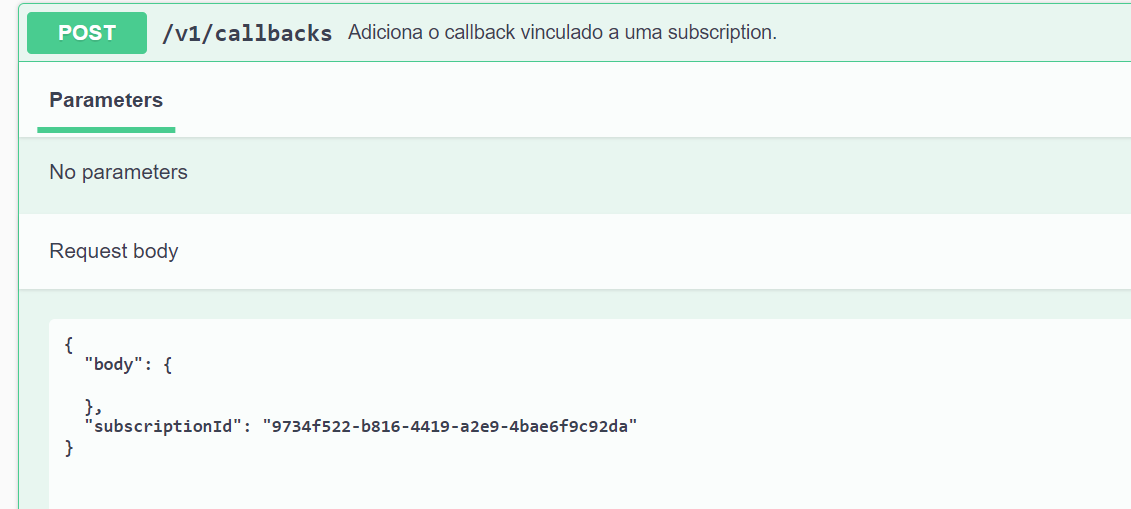Place cursor in the subscription UUID value
This screenshot has width=1131, height=509.
[x=450, y=427]
